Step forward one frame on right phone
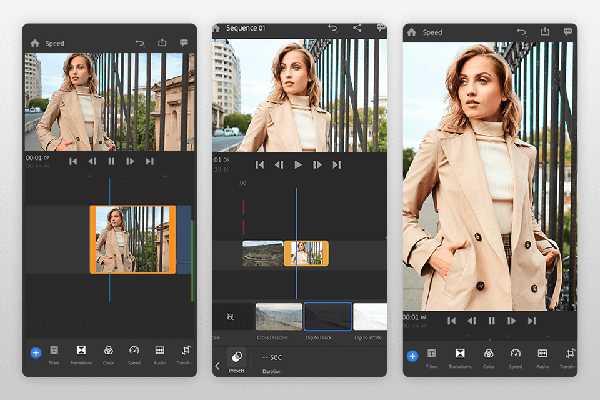The width and height of the screenshot is (600, 400). [x=512, y=321]
